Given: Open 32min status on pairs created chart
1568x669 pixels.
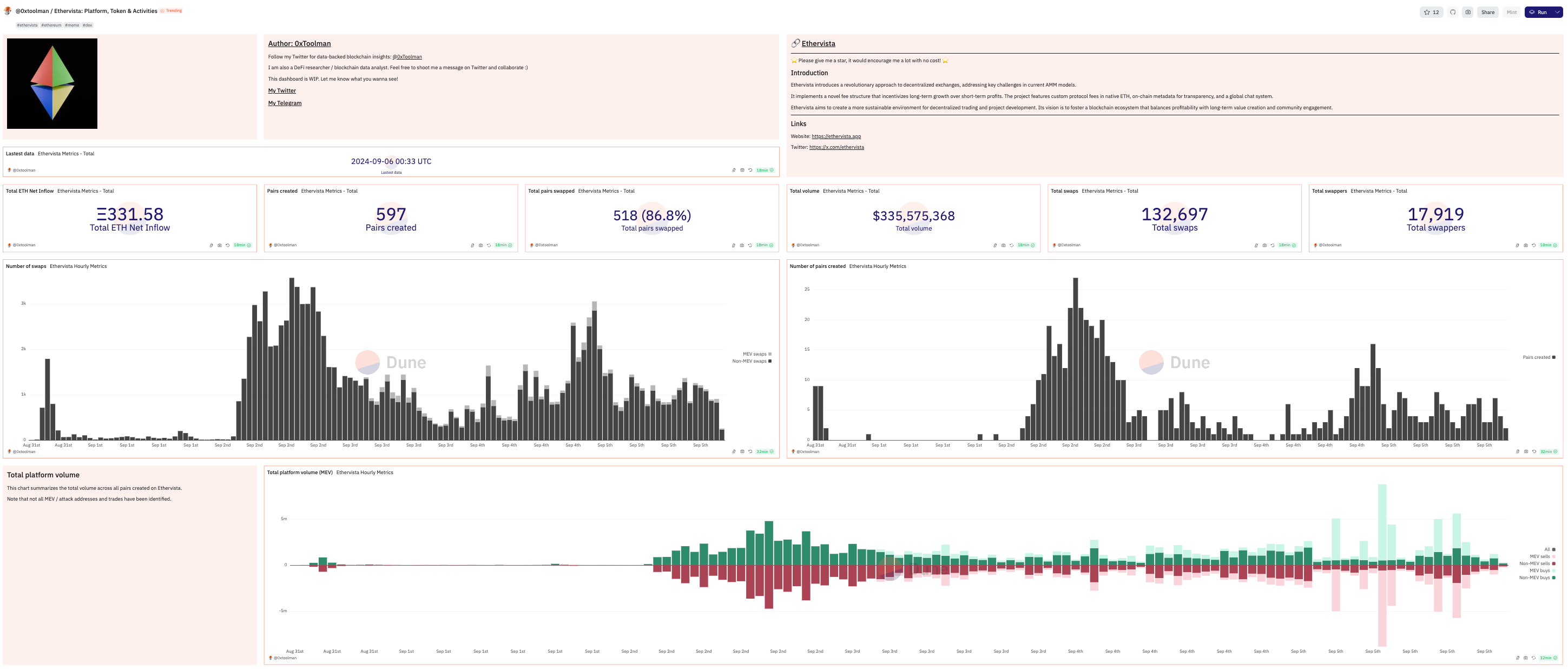Looking at the screenshot, I should pos(1548,451).
